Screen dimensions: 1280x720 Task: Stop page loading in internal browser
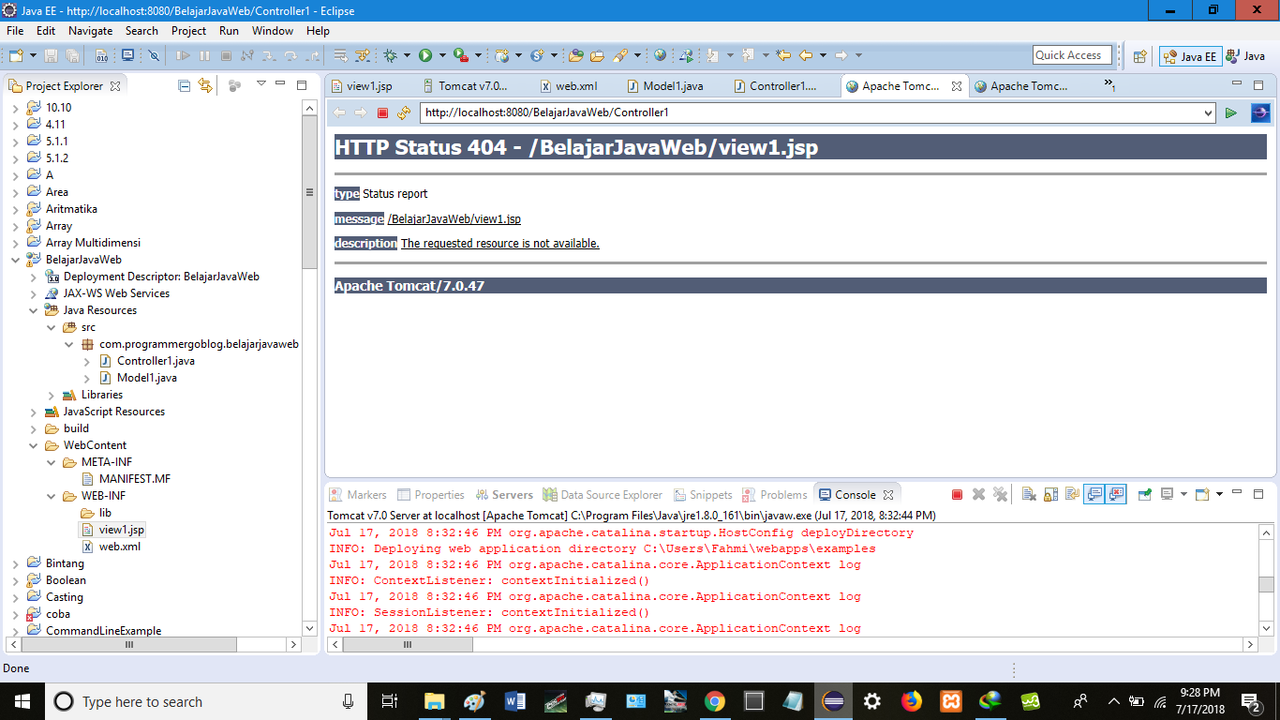pos(382,113)
